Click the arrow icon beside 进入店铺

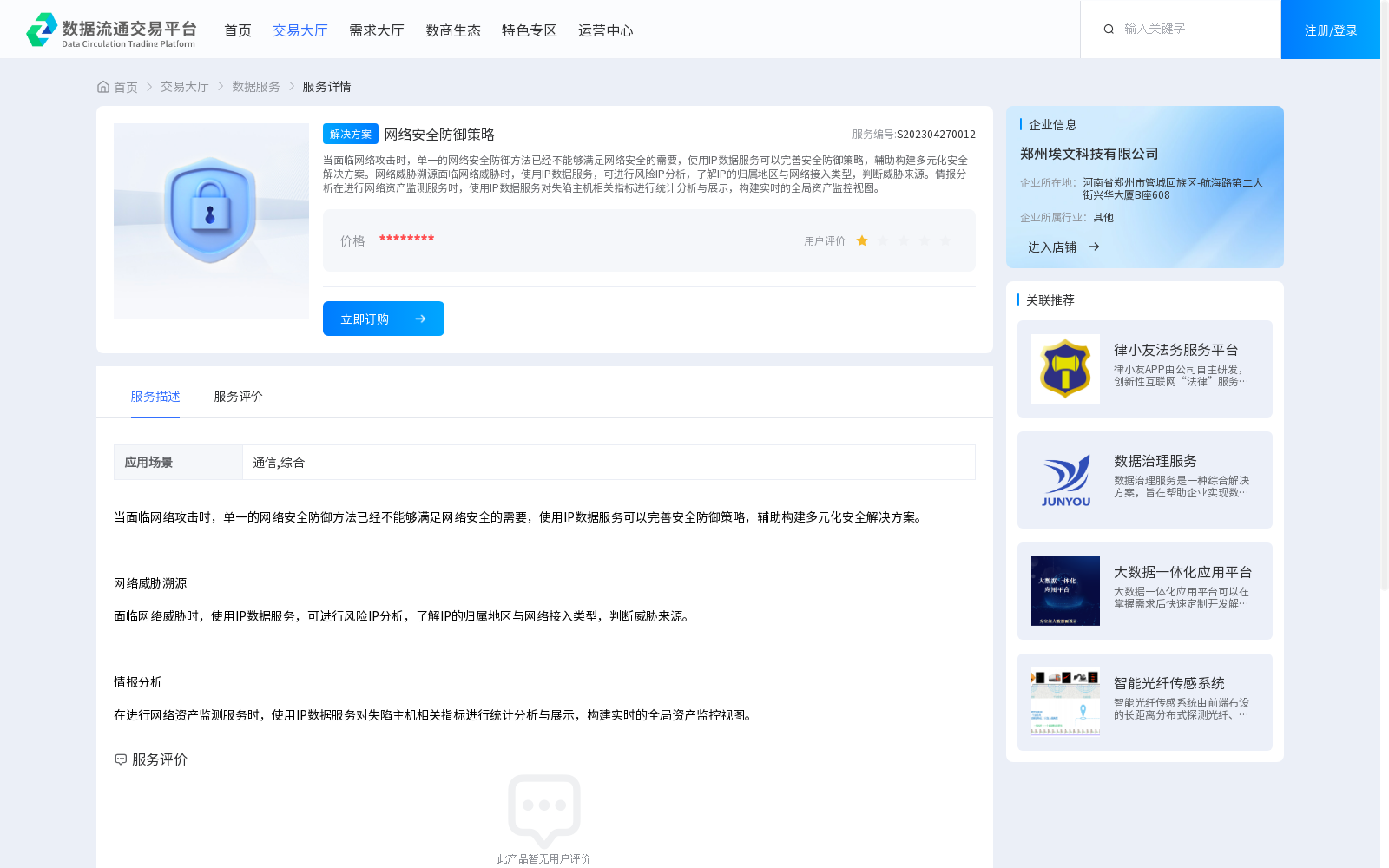tap(1094, 247)
